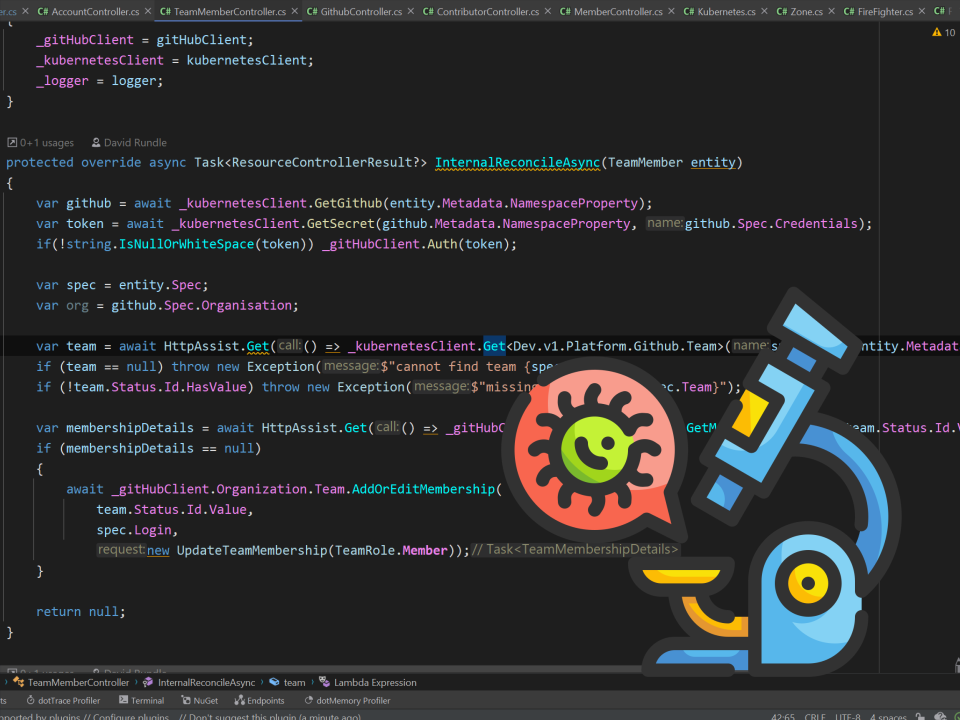The height and width of the screenshot is (720, 960).
Task: Click 'return null;' statement
Action: click(x=81, y=612)
